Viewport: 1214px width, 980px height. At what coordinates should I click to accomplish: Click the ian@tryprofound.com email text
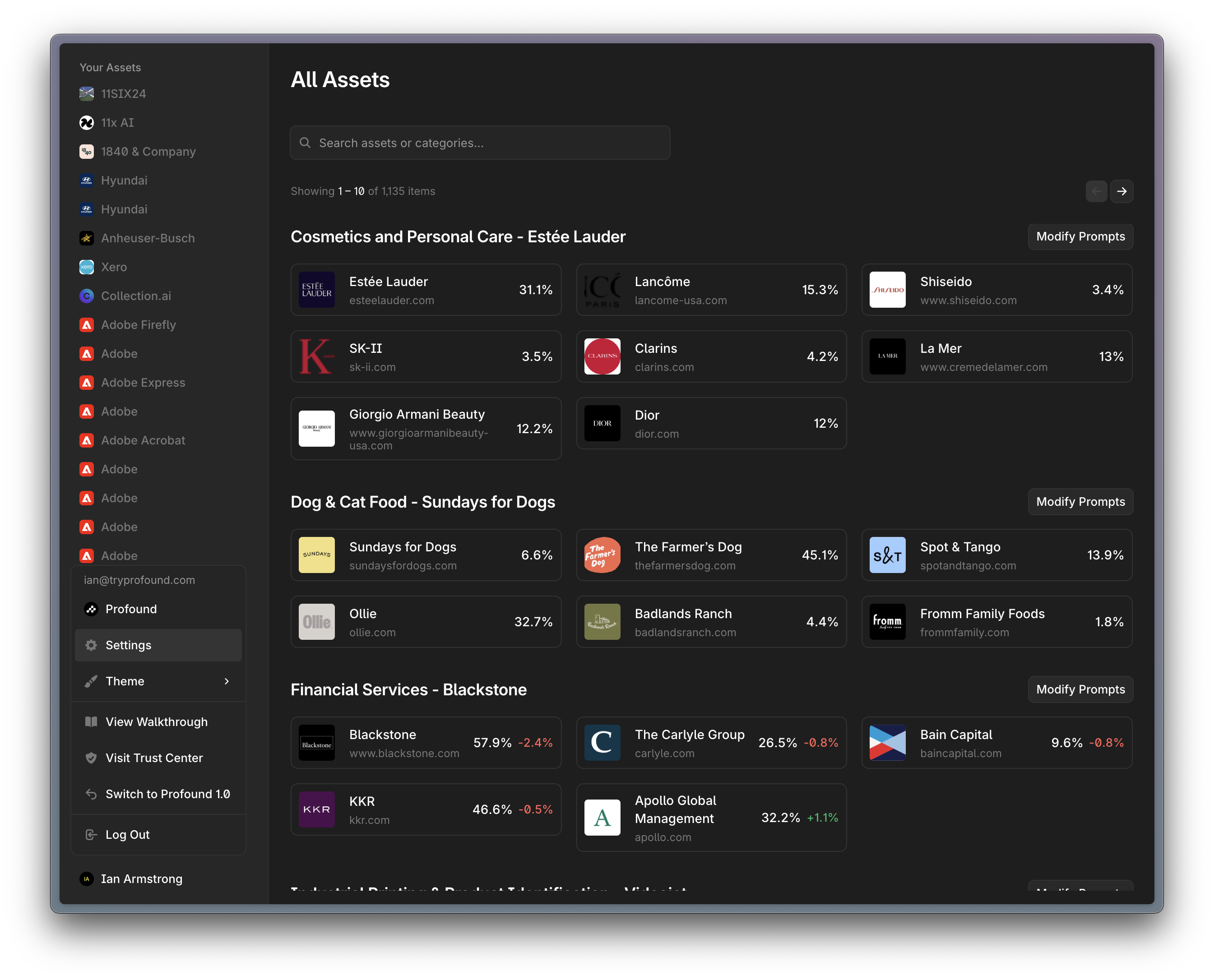139,580
